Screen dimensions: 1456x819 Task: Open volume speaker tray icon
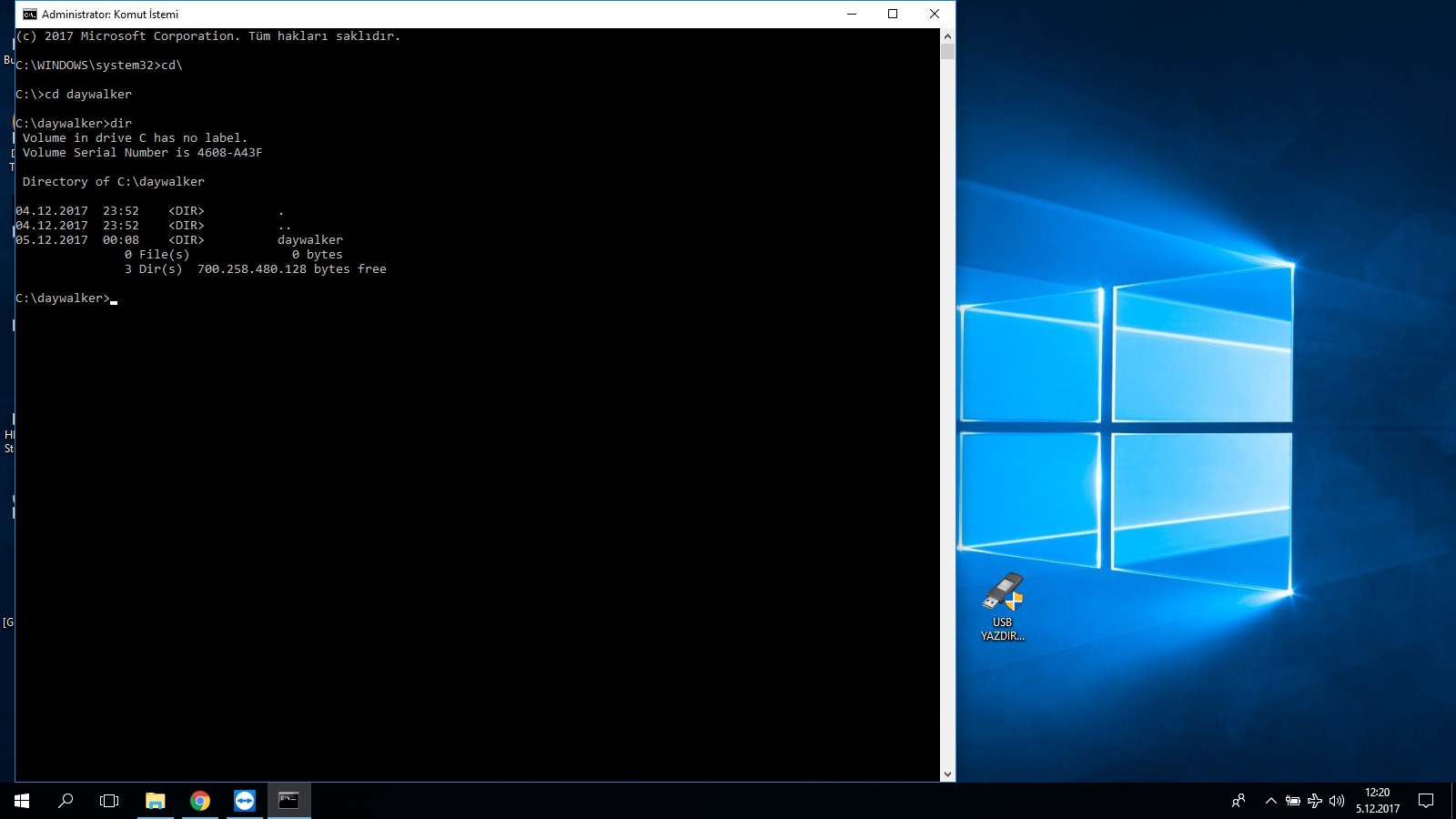1337,801
